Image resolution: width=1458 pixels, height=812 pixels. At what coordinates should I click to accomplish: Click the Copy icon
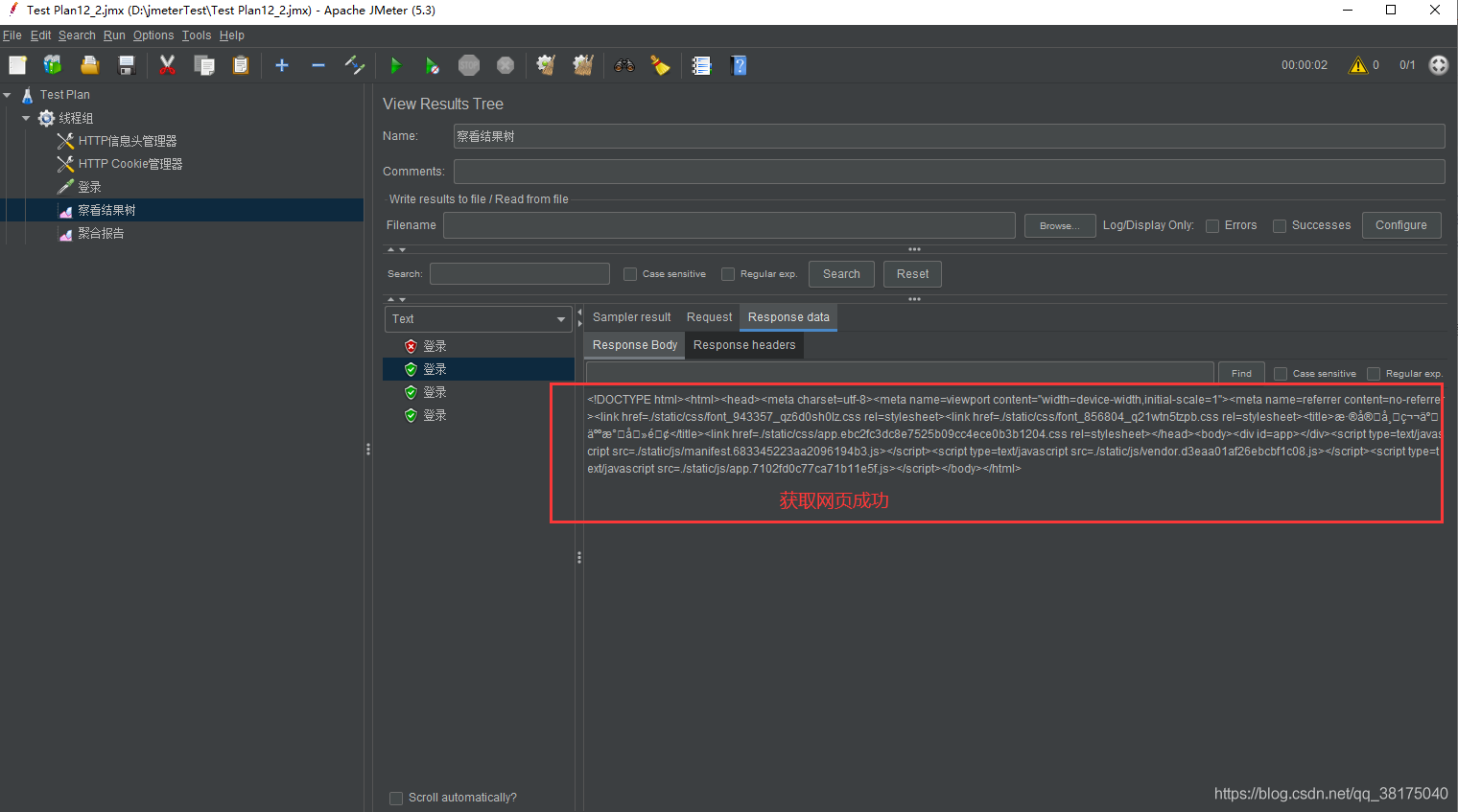tap(204, 65)
